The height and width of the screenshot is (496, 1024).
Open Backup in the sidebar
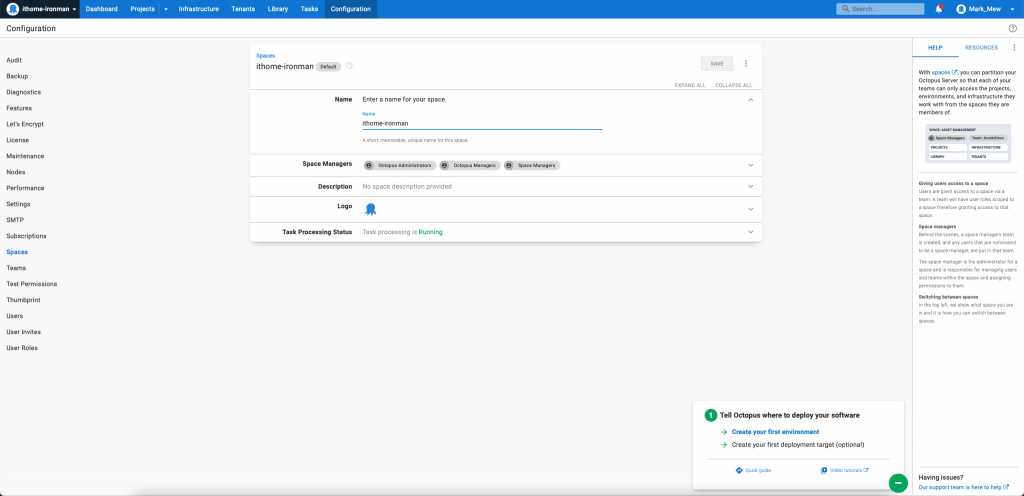click(17, 76)
